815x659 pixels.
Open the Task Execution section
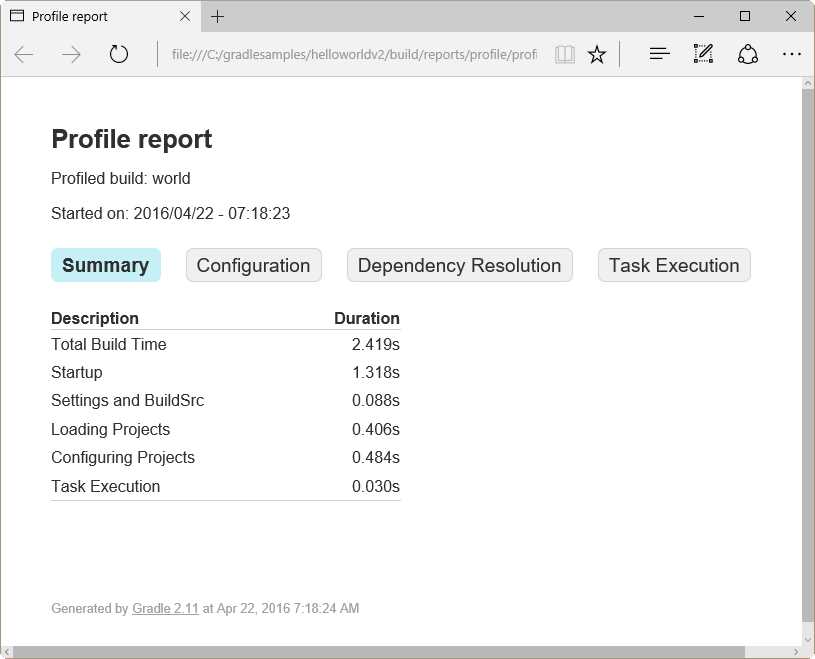(x=673, y=265)
